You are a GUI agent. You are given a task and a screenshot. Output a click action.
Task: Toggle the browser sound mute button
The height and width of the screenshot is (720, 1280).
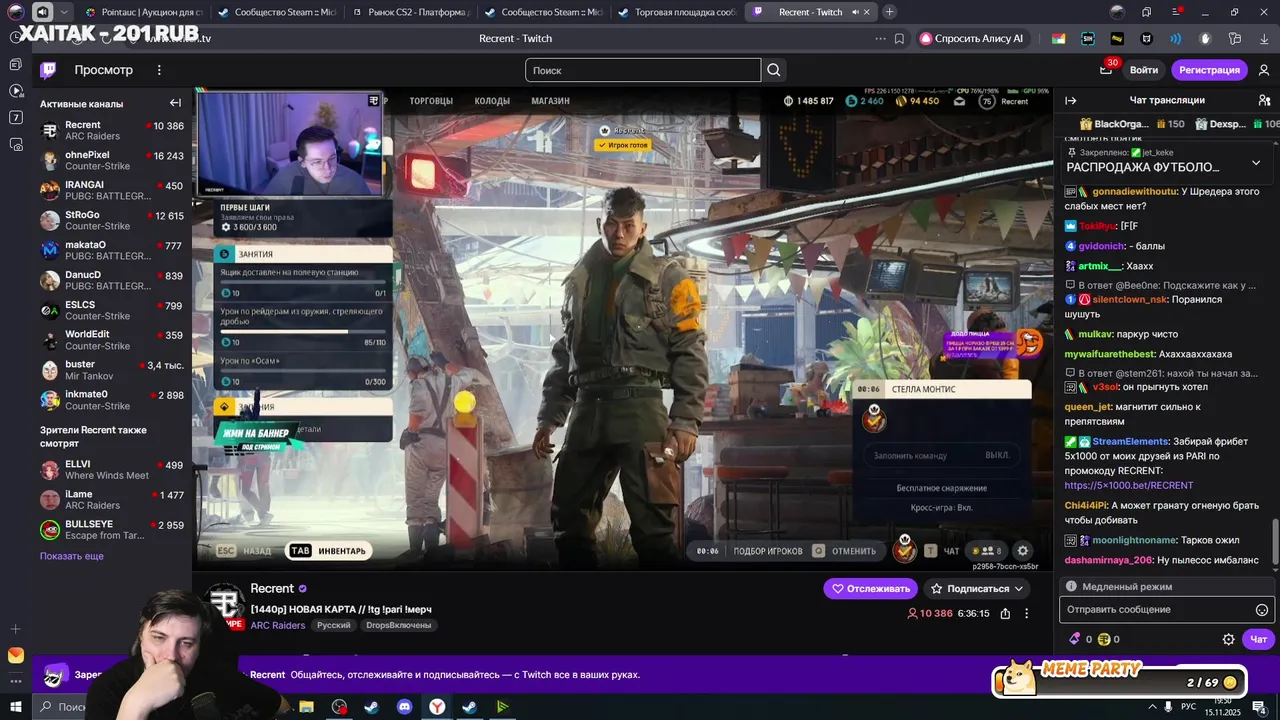(x=42, y=12)
